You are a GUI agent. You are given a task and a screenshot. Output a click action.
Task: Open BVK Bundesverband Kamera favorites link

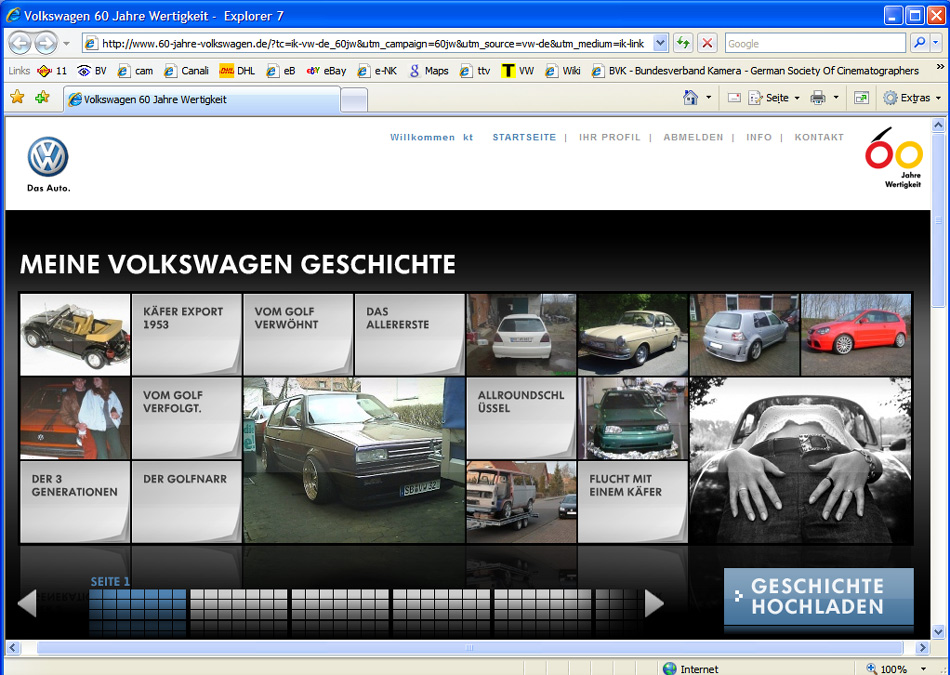coord(755,71)
